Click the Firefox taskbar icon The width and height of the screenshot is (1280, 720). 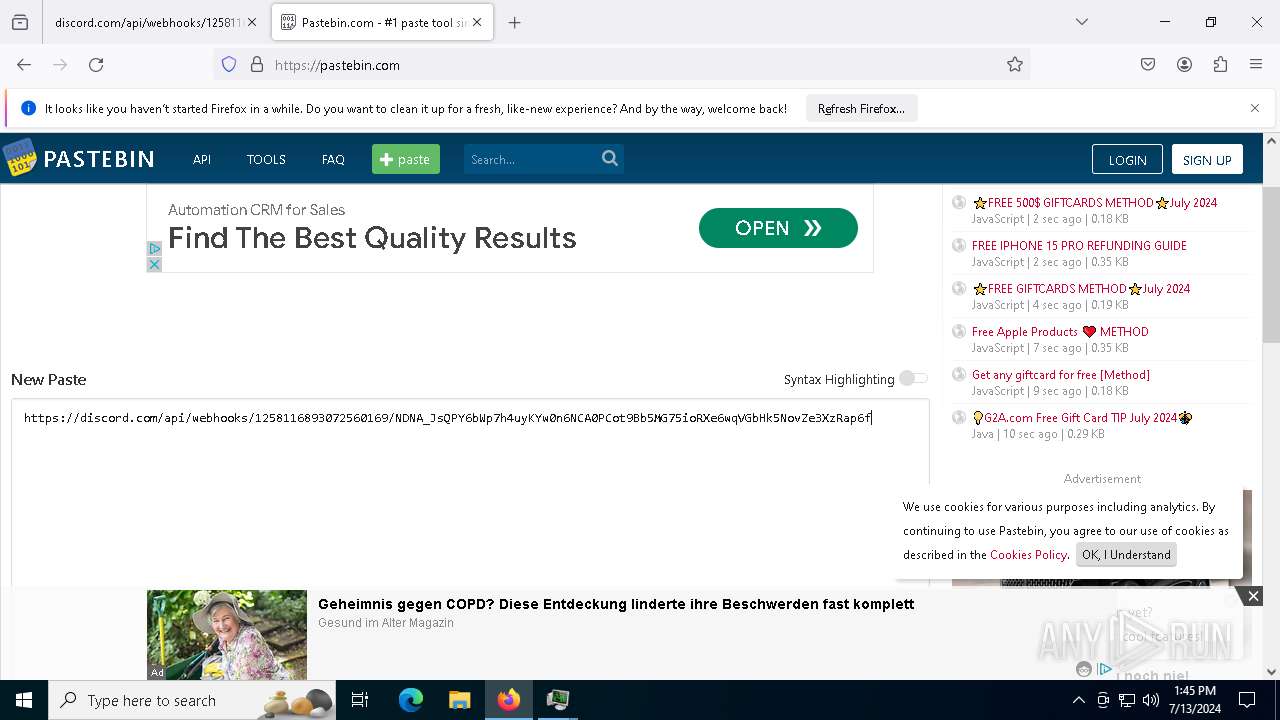point(509,700)
